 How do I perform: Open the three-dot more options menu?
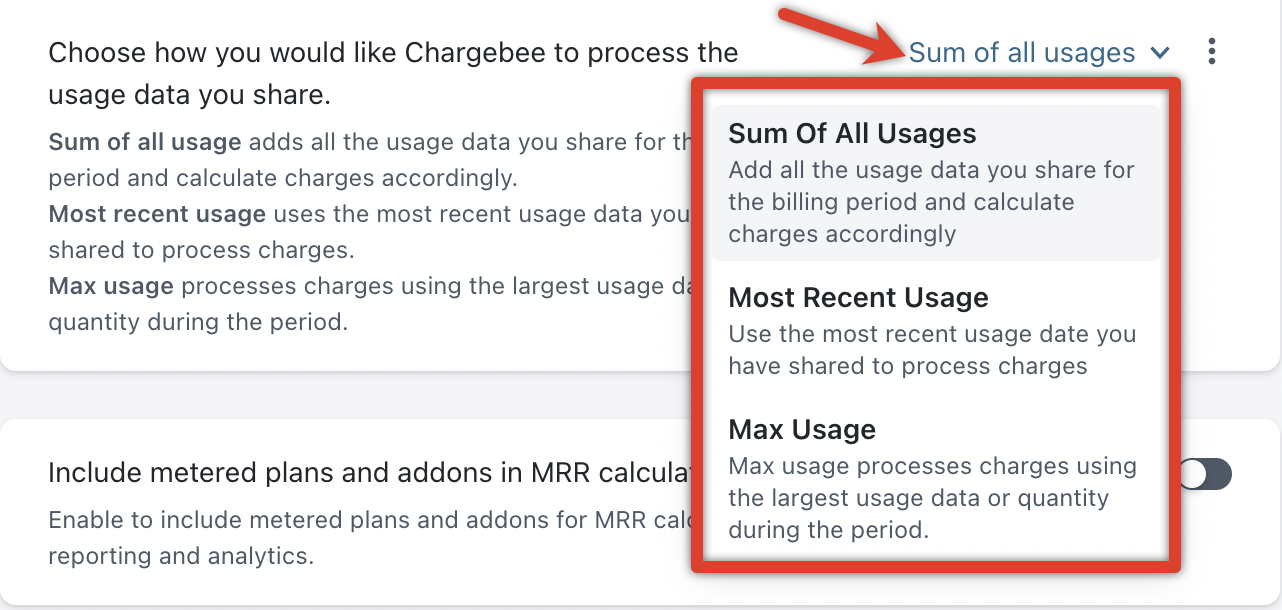click(x=1211, y=52)
